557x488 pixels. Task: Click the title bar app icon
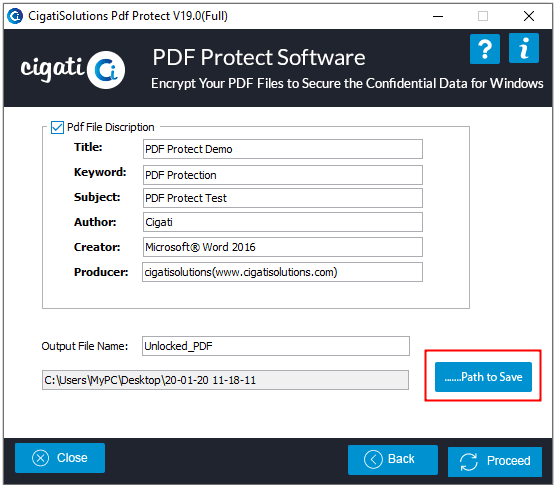click(x=15, y=16)
